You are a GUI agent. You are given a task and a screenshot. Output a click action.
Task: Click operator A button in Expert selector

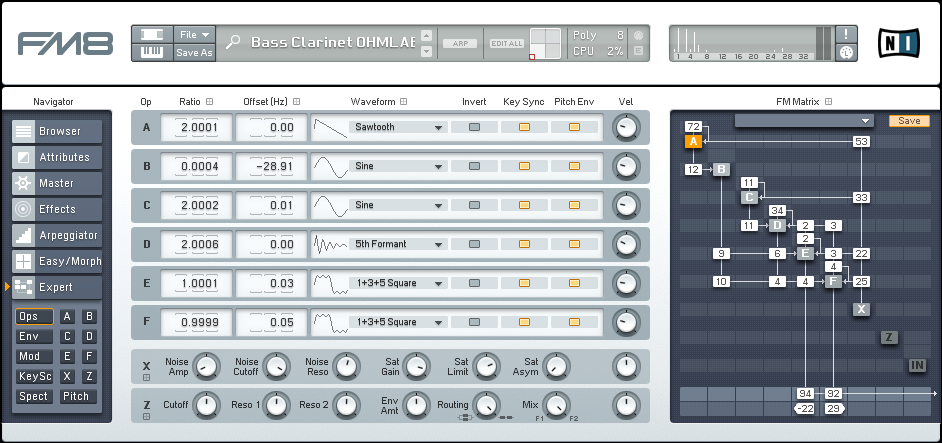pos(67,317)
